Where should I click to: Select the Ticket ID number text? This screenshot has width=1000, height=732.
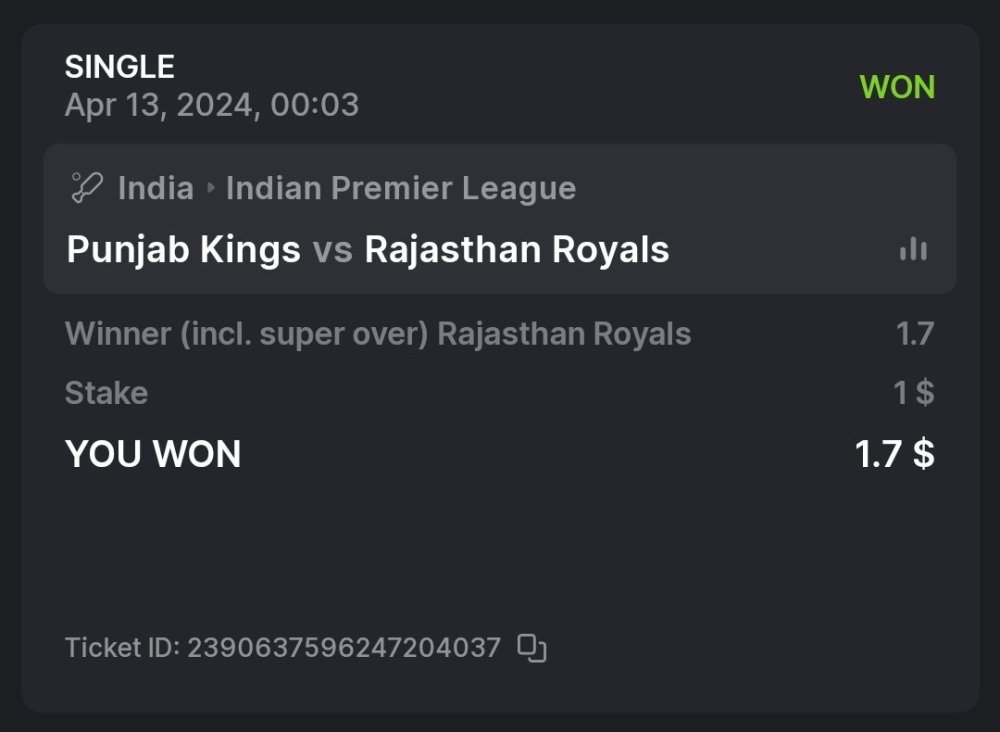point(344,648)
